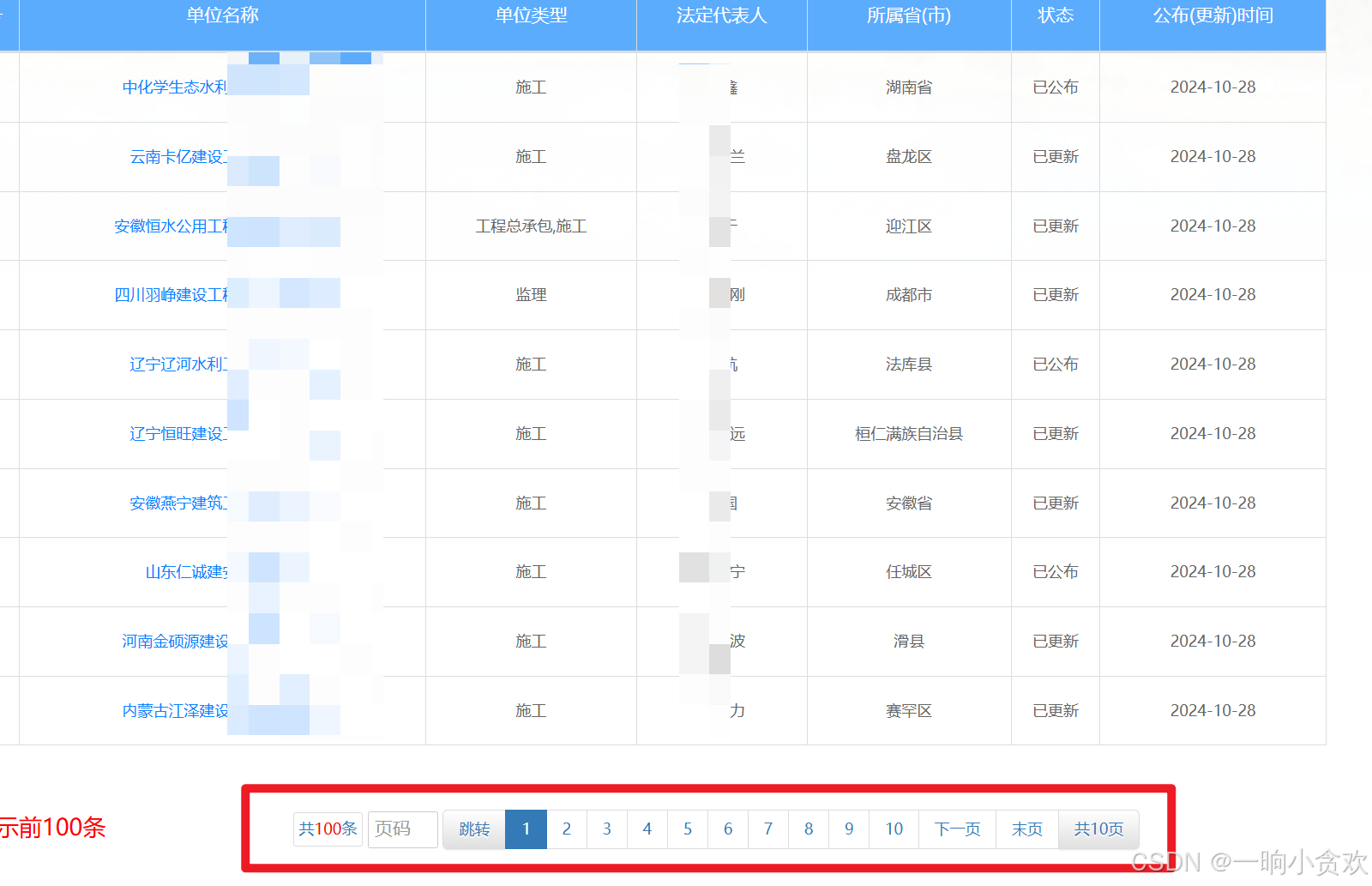Go to page 6

click(x=728, y=829)
